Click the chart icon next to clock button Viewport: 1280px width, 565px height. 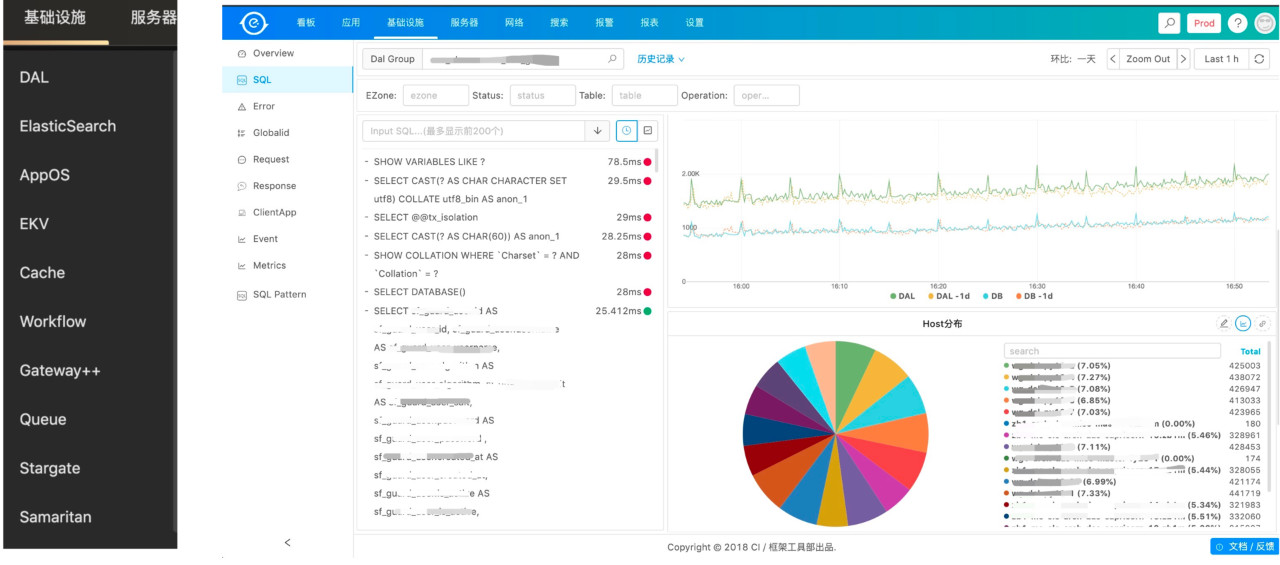click(648, 131)
